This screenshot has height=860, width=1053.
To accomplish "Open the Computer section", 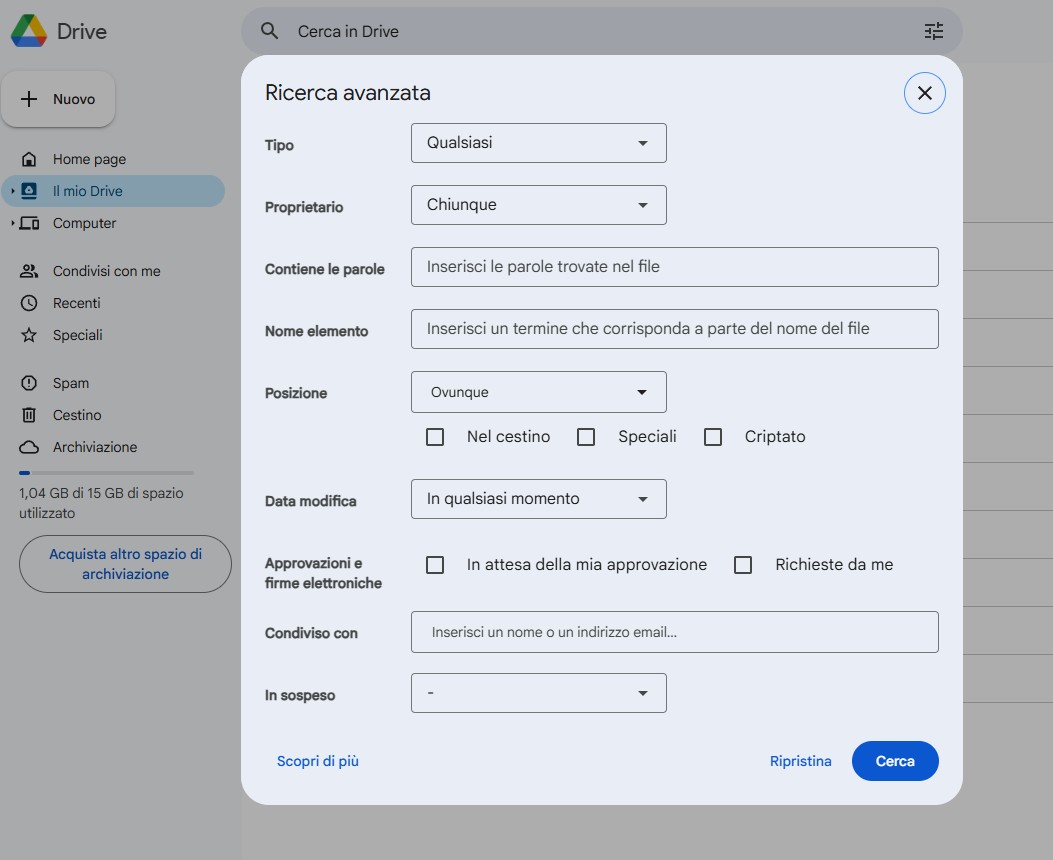I will 85,222.
